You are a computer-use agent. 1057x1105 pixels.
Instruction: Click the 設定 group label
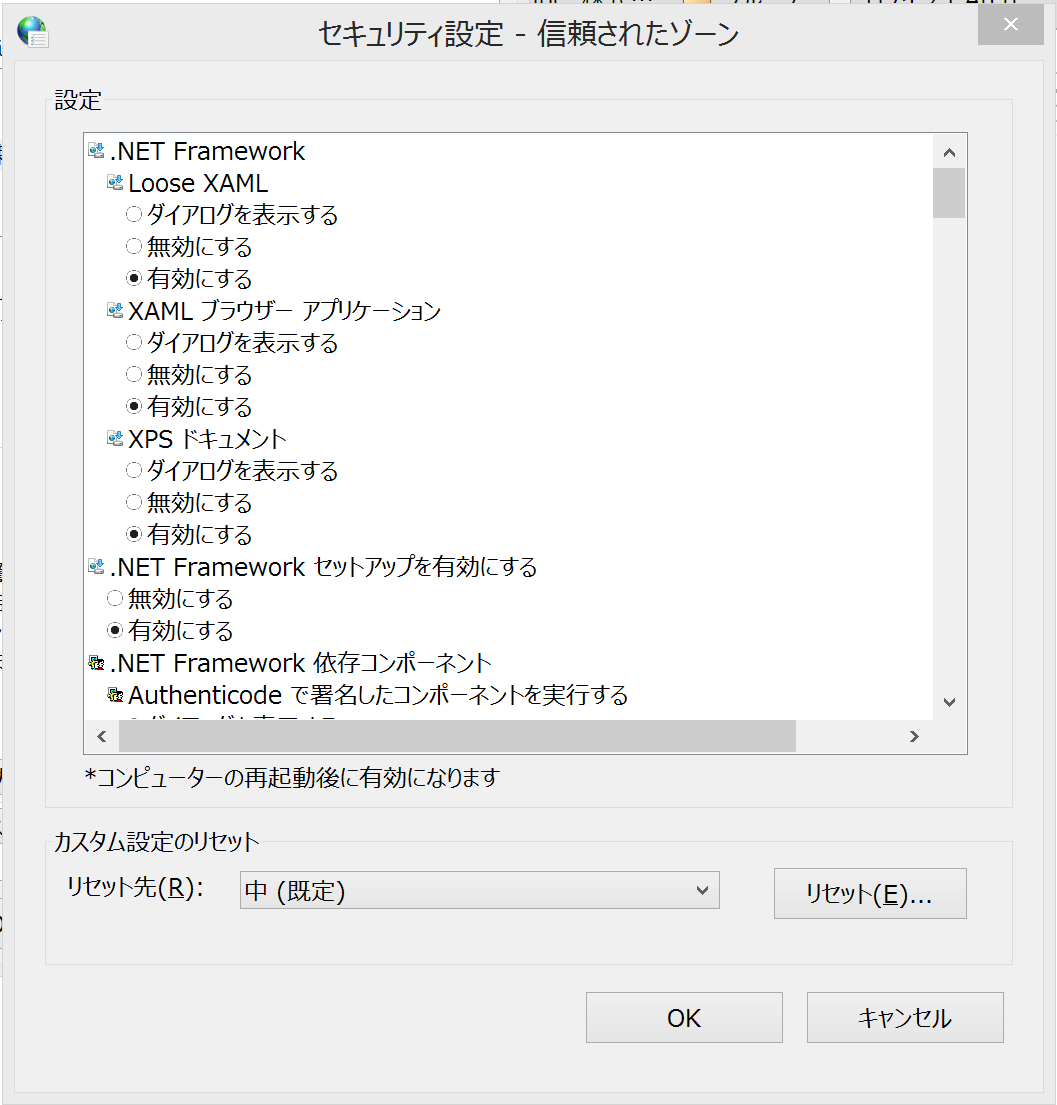tap(78, 100)
